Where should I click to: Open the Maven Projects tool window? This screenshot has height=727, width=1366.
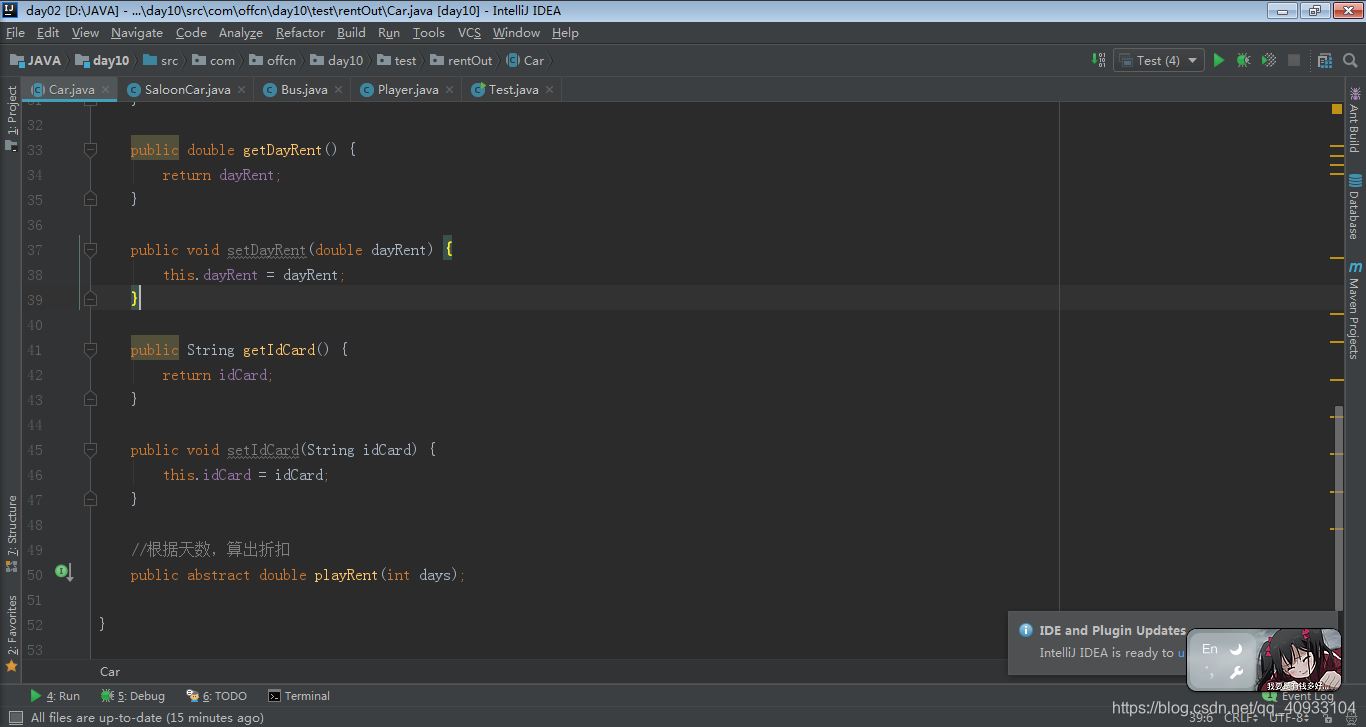coord(1355,310)
